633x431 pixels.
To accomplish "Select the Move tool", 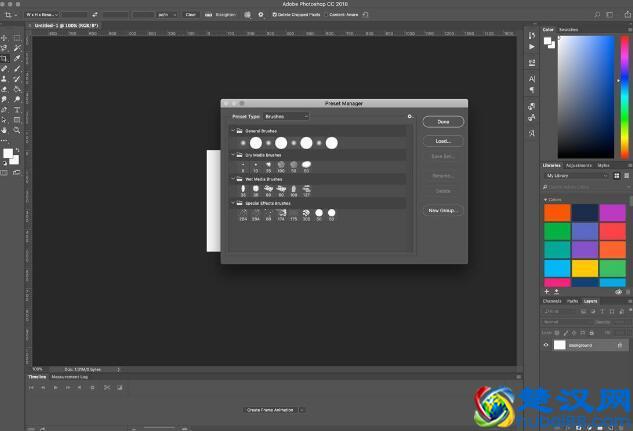I will coord(5,38).
